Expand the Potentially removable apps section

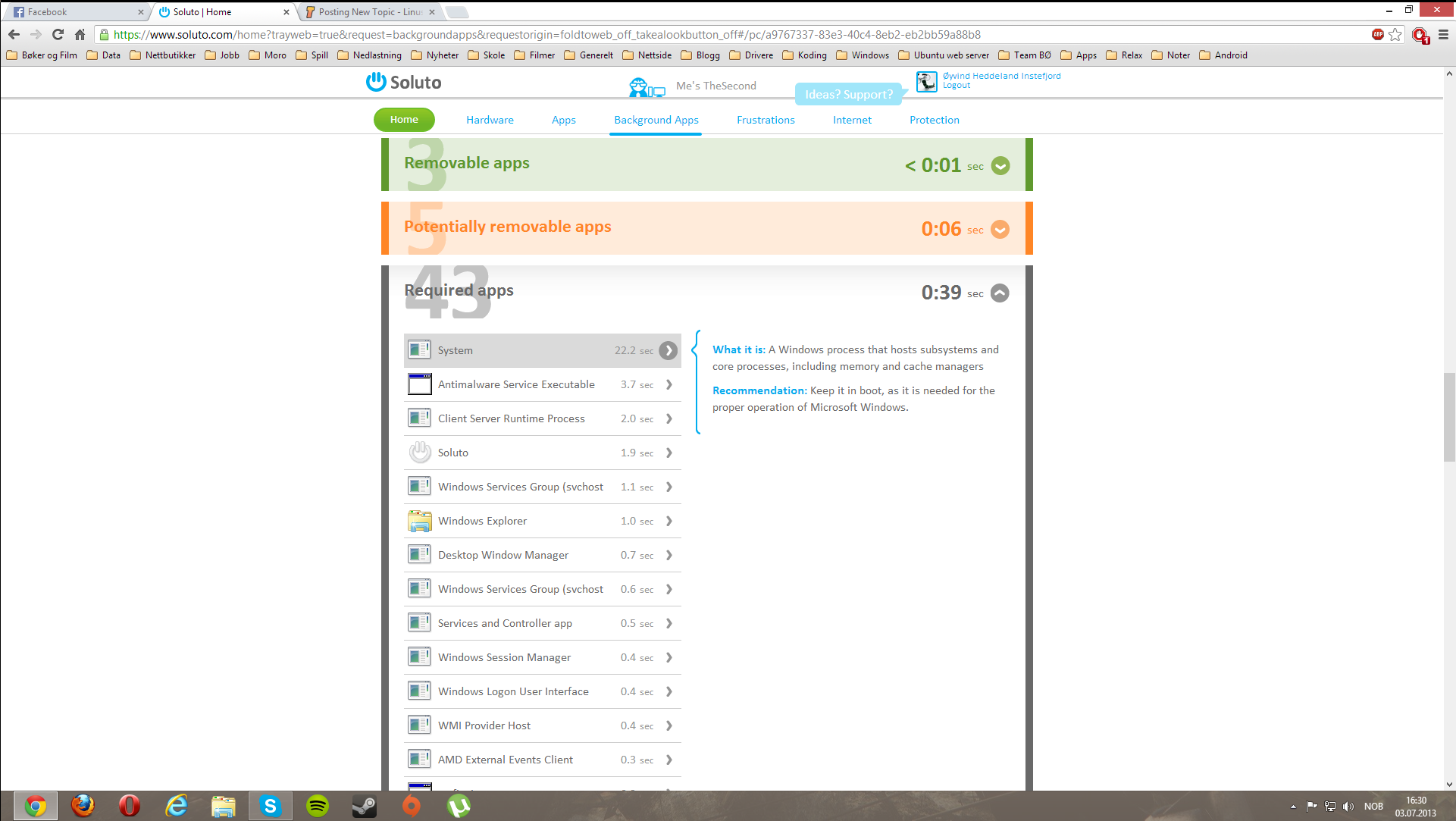click(x=1000, y=229)
